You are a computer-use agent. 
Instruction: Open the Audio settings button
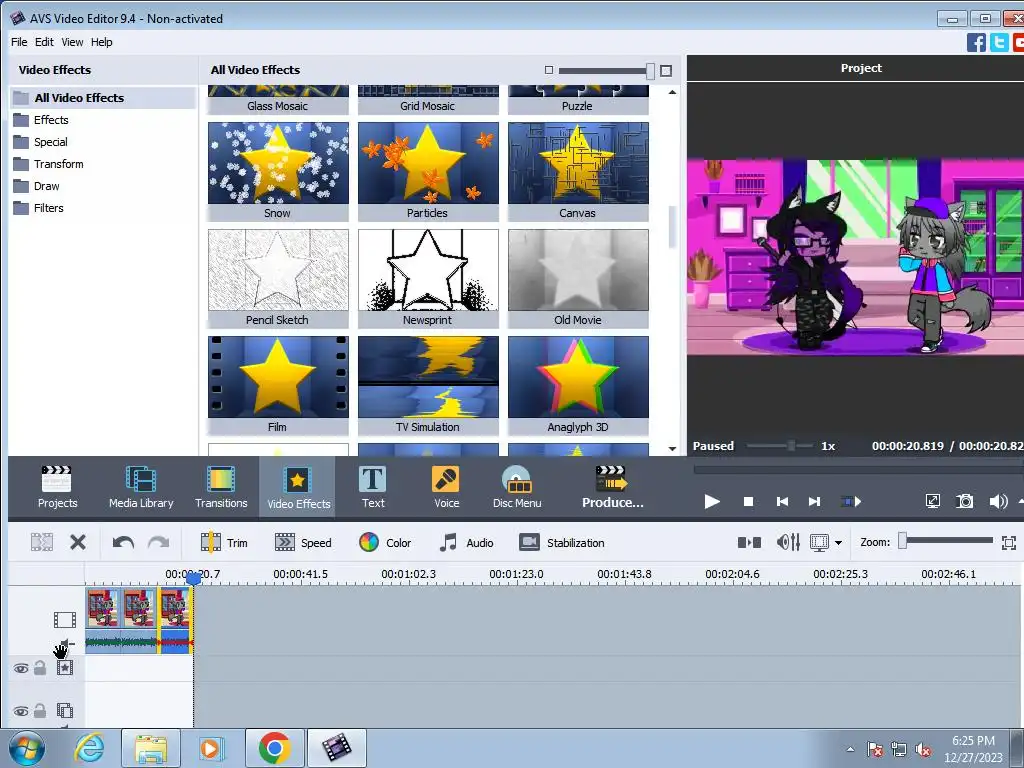466,543
